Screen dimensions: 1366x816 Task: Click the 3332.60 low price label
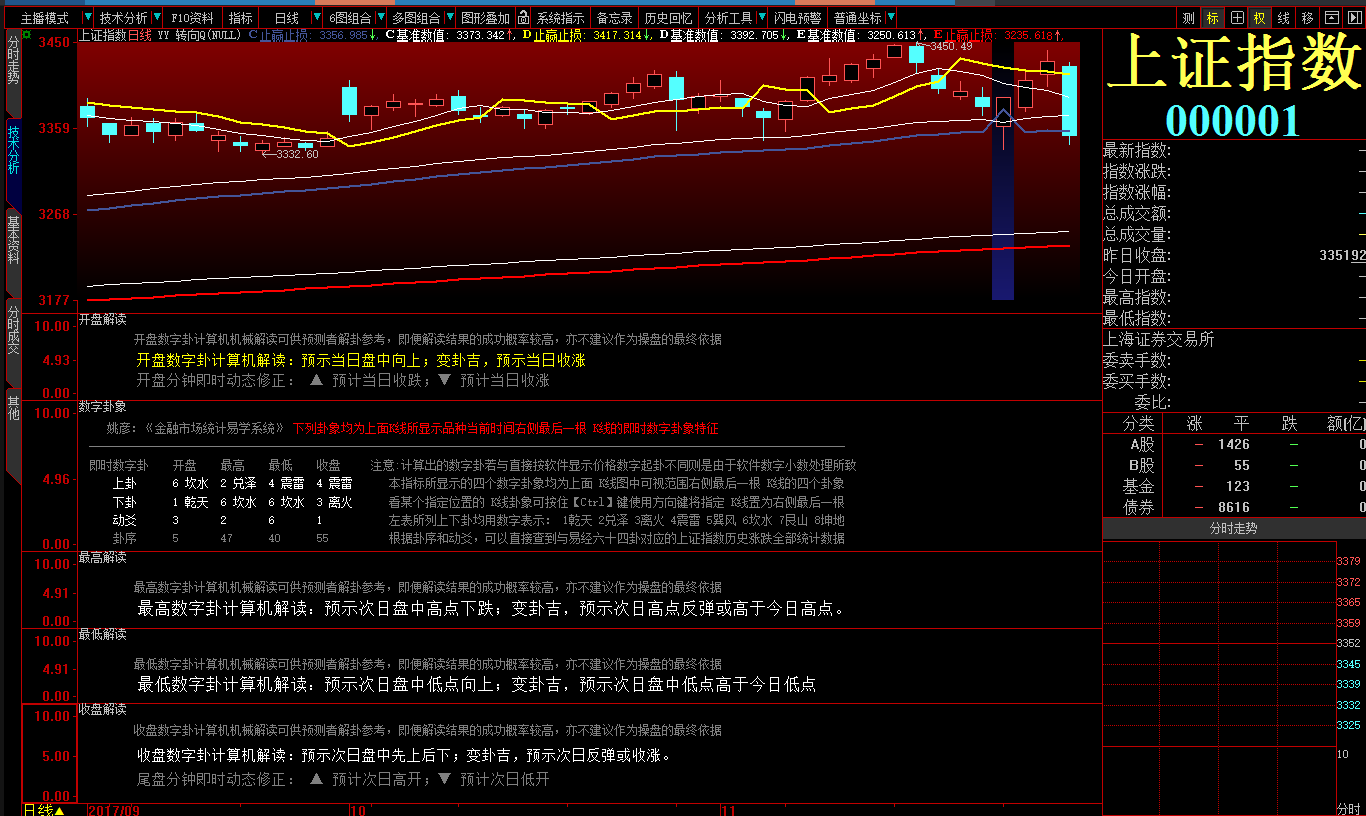pyautogui.click(x=297, y=154)
